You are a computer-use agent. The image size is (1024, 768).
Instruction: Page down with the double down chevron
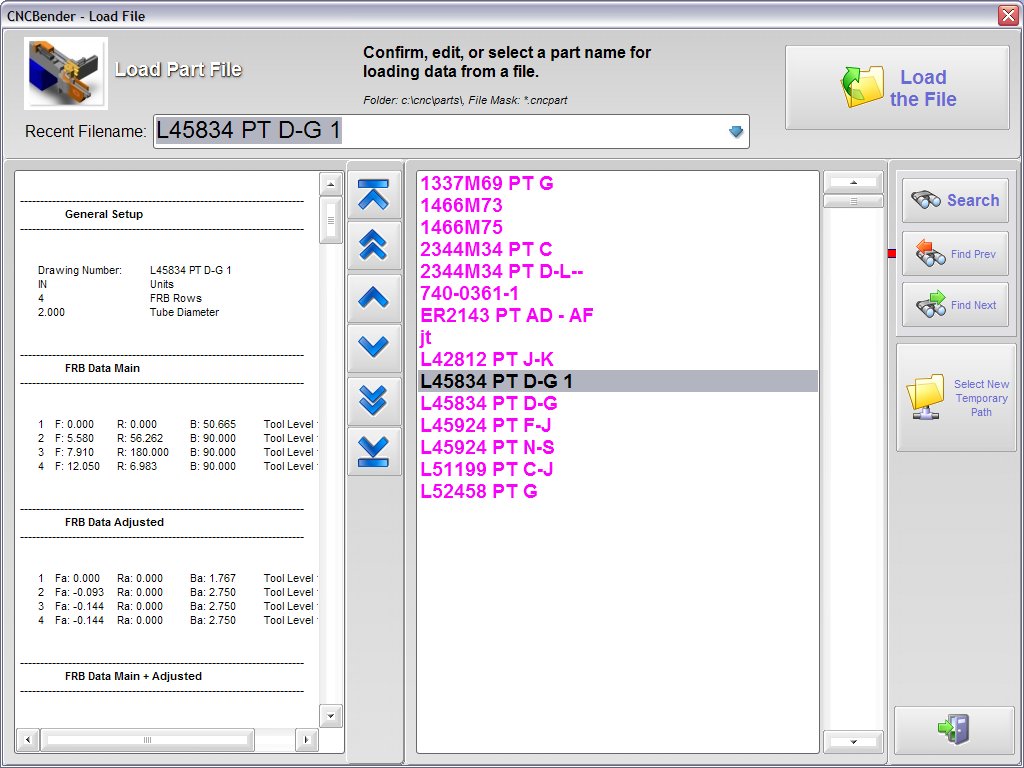tap(373, 399)
